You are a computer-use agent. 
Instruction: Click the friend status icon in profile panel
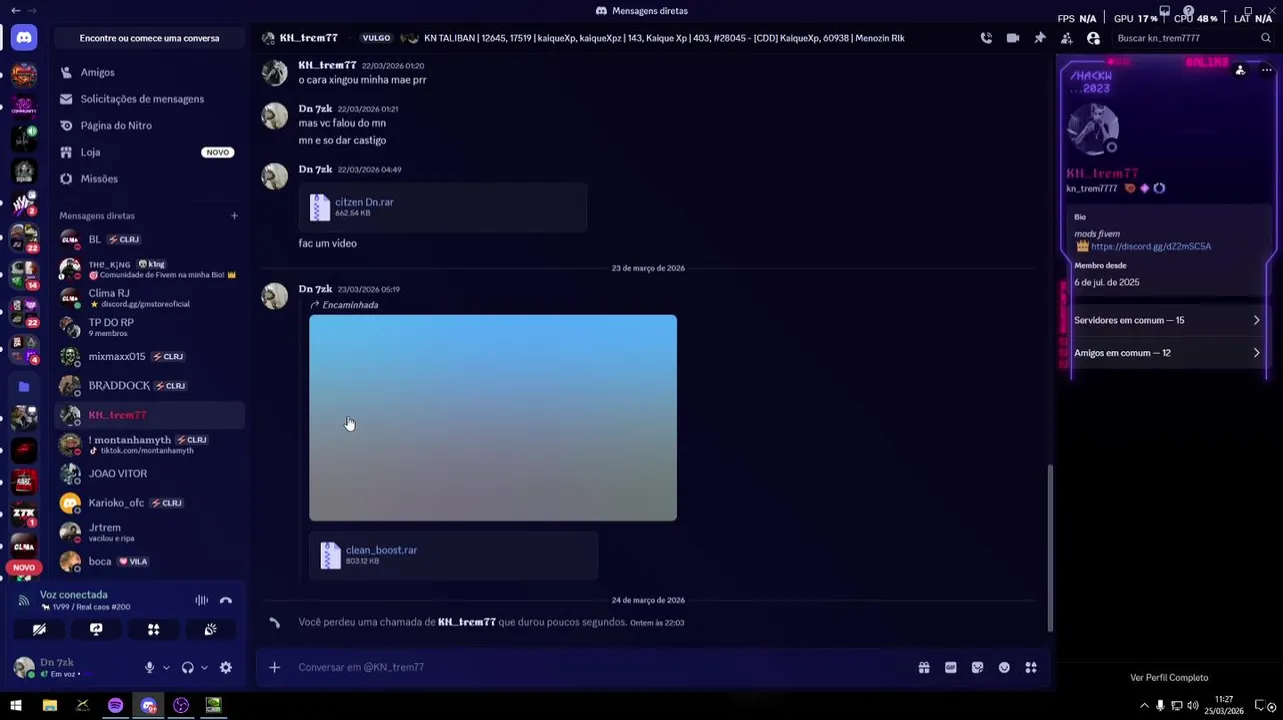[x=1240, y=70]
